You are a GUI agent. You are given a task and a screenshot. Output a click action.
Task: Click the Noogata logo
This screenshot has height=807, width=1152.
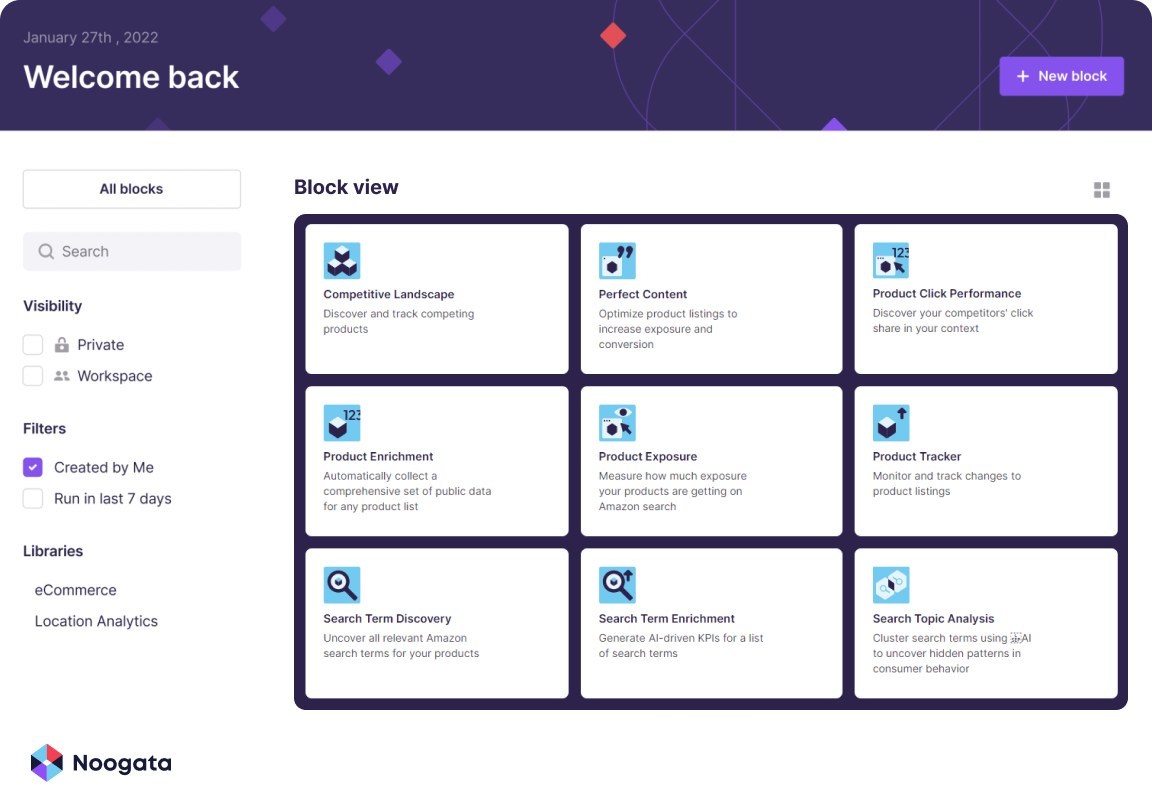click(101, 763)
